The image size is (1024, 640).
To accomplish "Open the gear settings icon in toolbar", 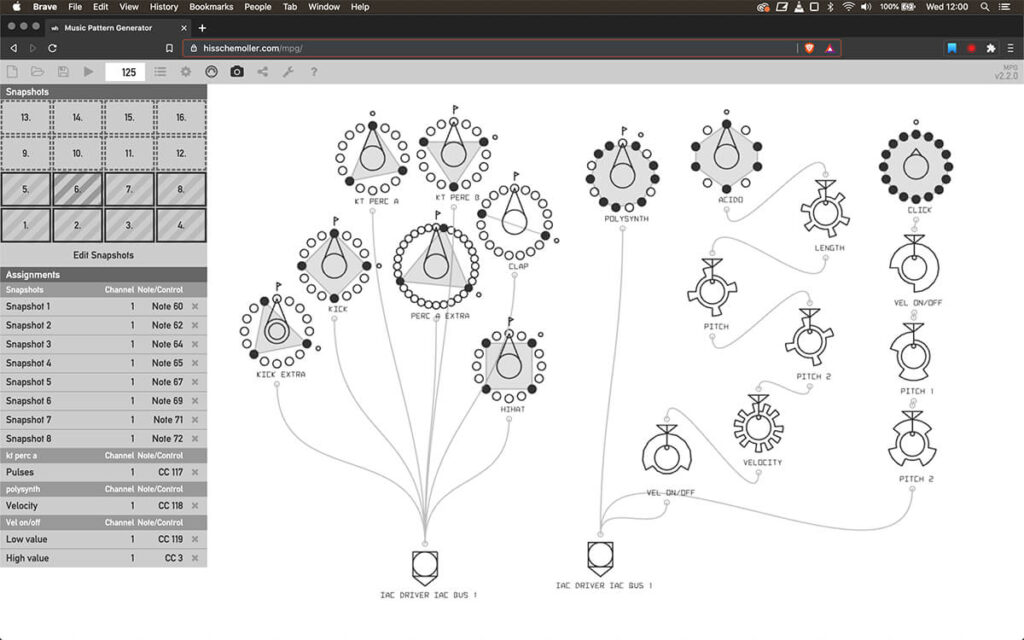I will 185,72.
